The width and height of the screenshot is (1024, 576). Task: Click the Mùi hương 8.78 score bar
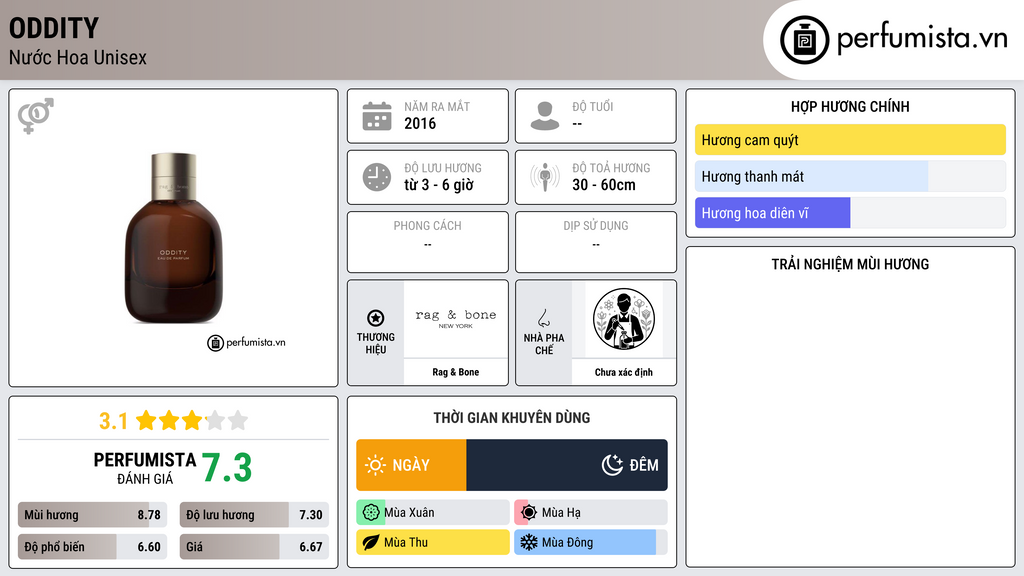93,515
